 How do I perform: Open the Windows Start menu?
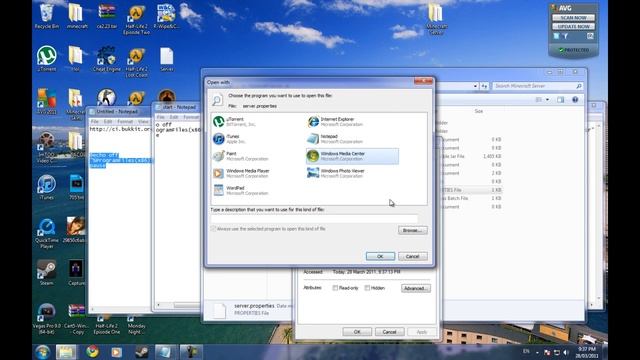click(42, 352)
